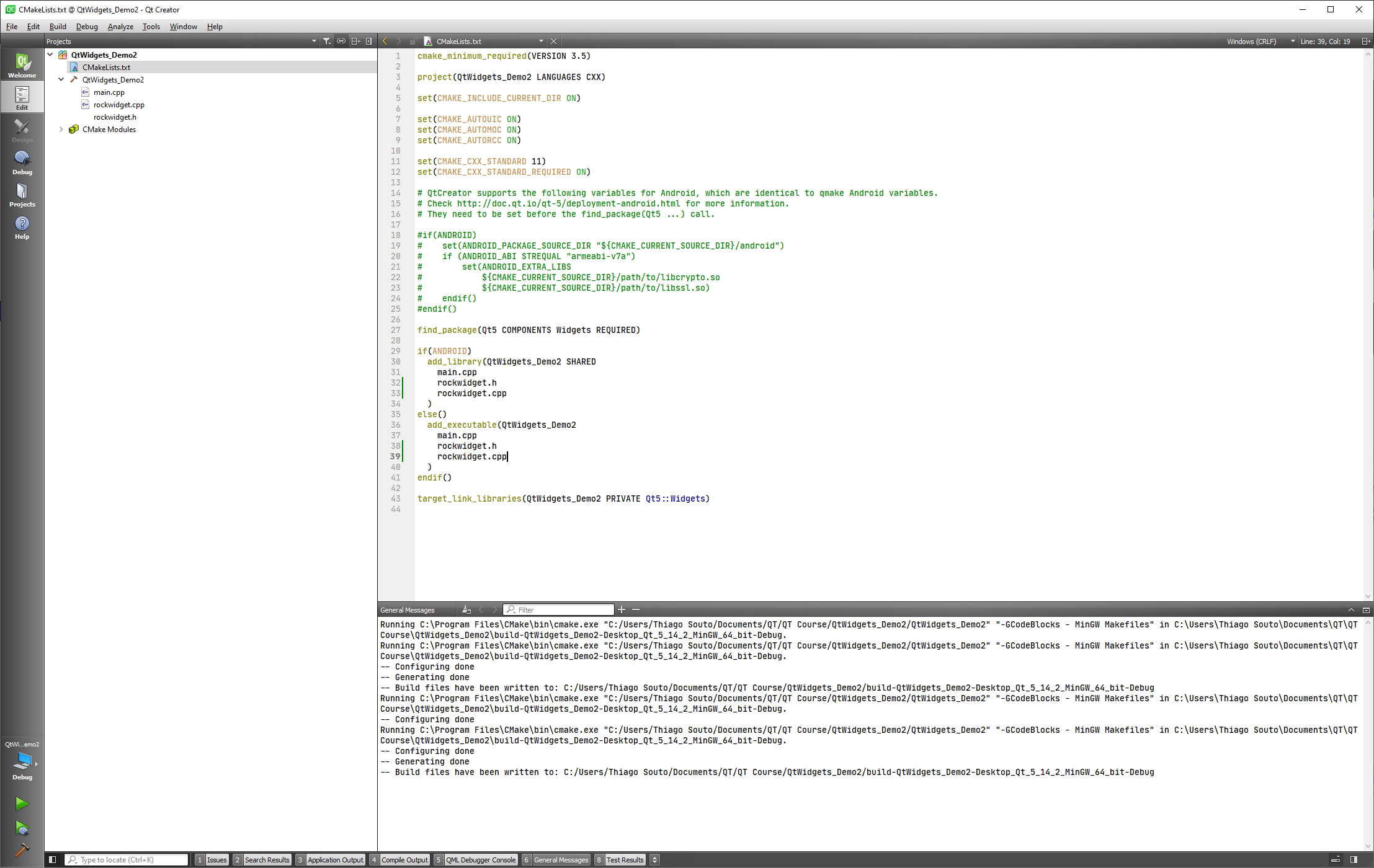Show the Search Results pane
This screenshot has width=1374, height=868.
point(262,860)
